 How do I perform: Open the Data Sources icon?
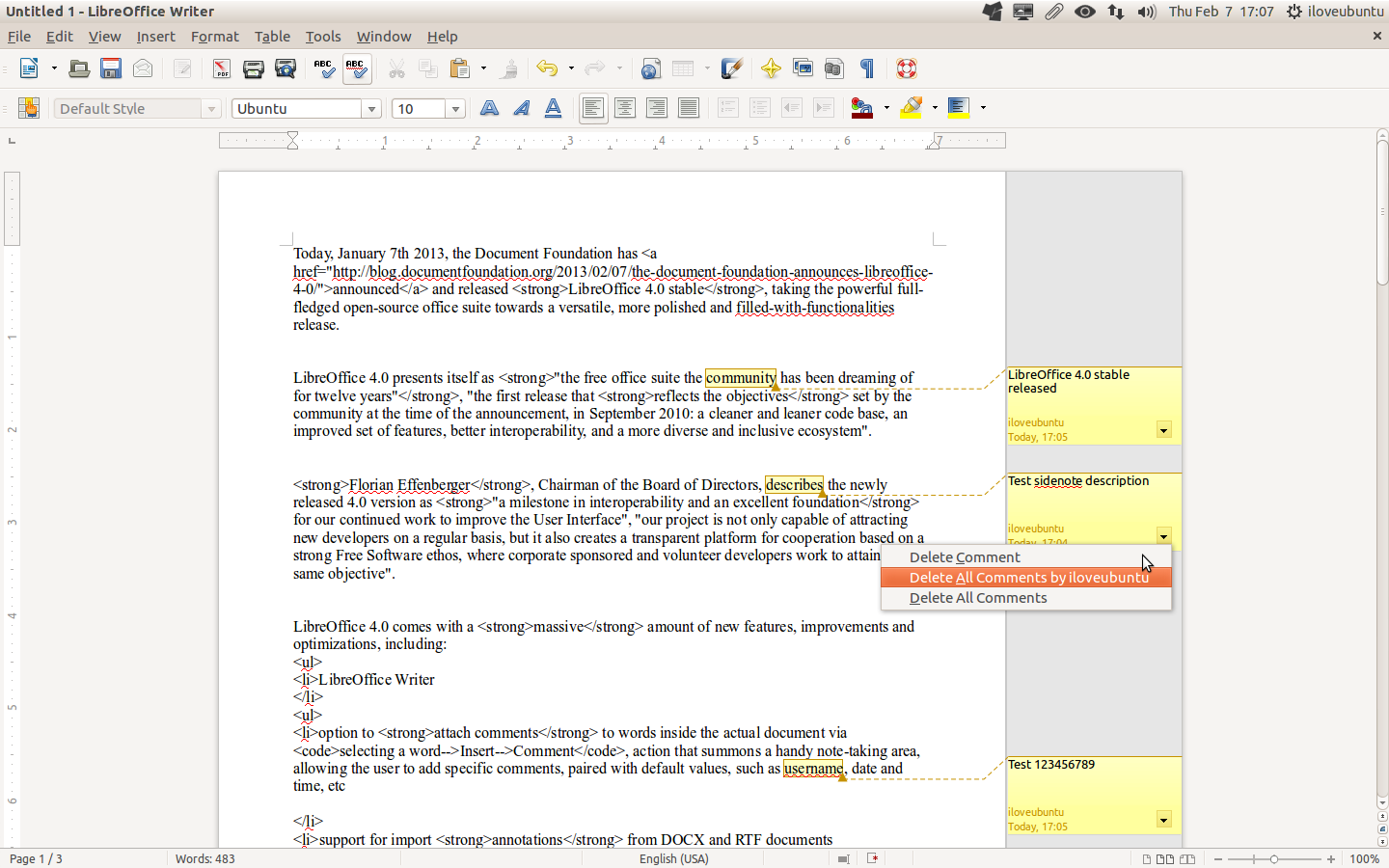834,68
